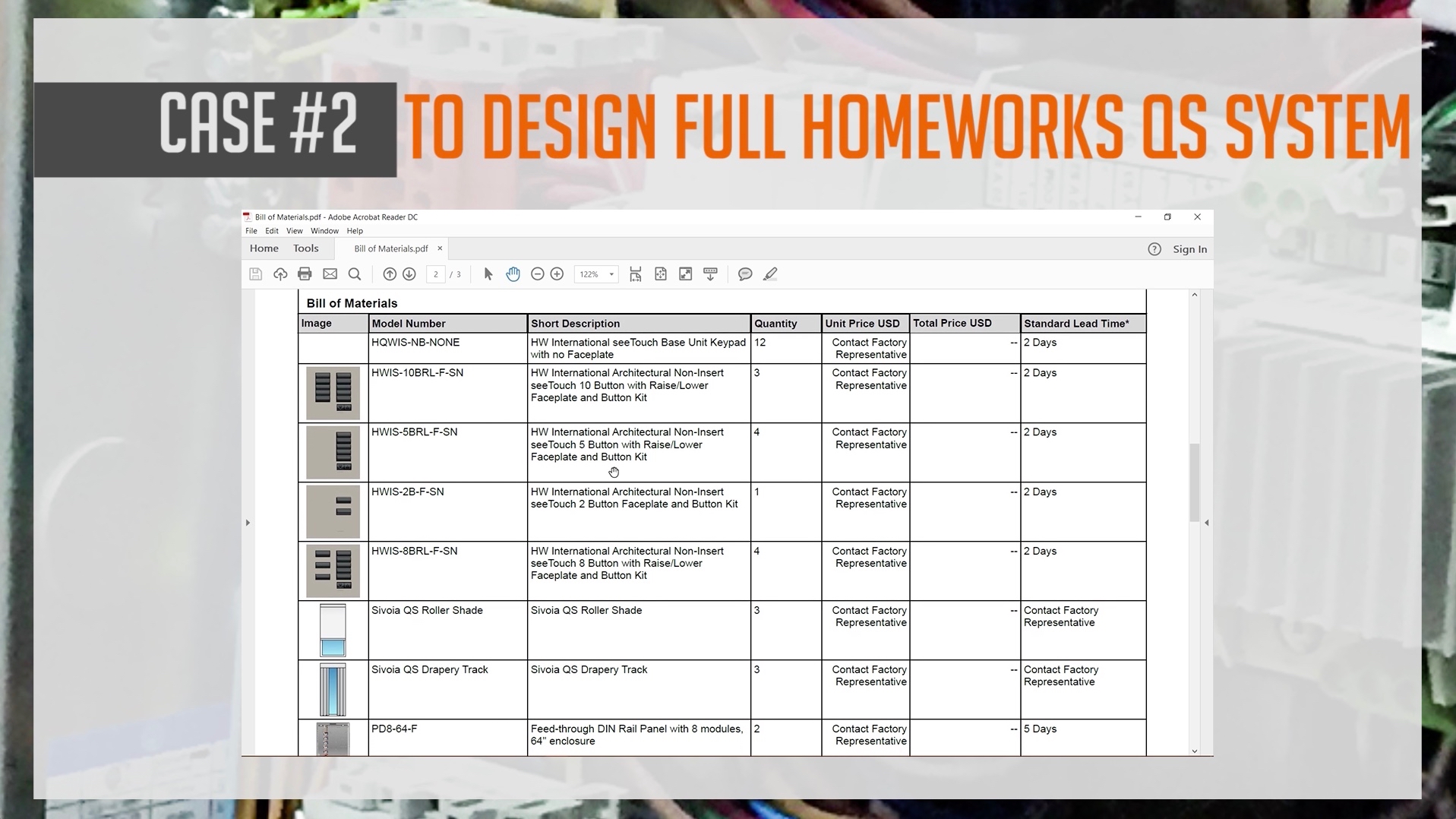Click the HWIS-2B-F-SN keypad thumbnail

[x=333, y=512]
